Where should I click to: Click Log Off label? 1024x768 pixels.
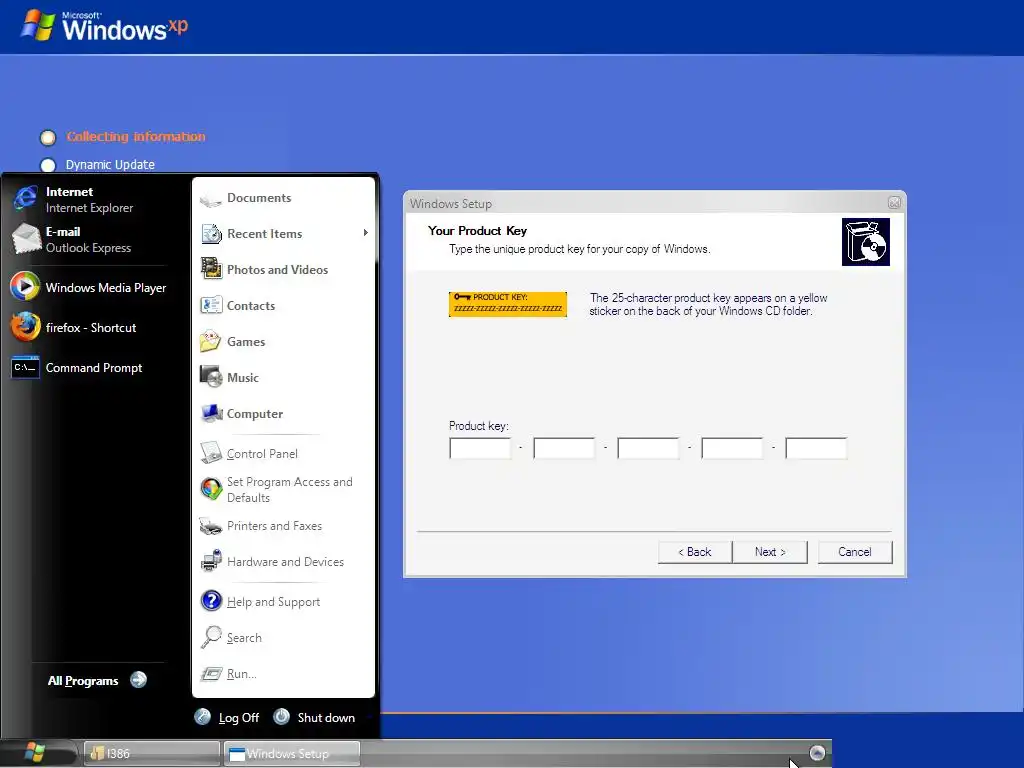(238, 718)
